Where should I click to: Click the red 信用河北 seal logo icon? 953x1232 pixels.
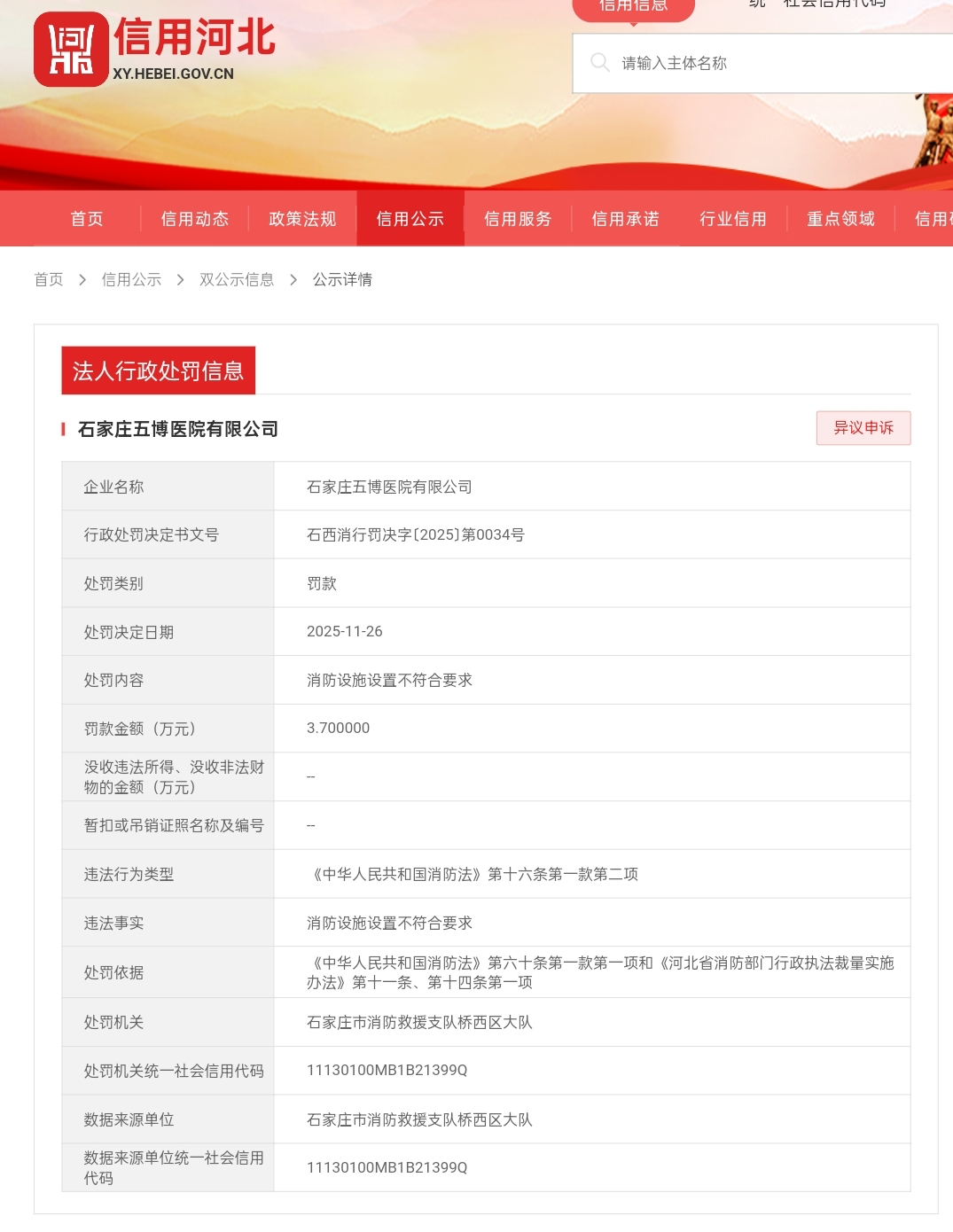pos(71,50)
